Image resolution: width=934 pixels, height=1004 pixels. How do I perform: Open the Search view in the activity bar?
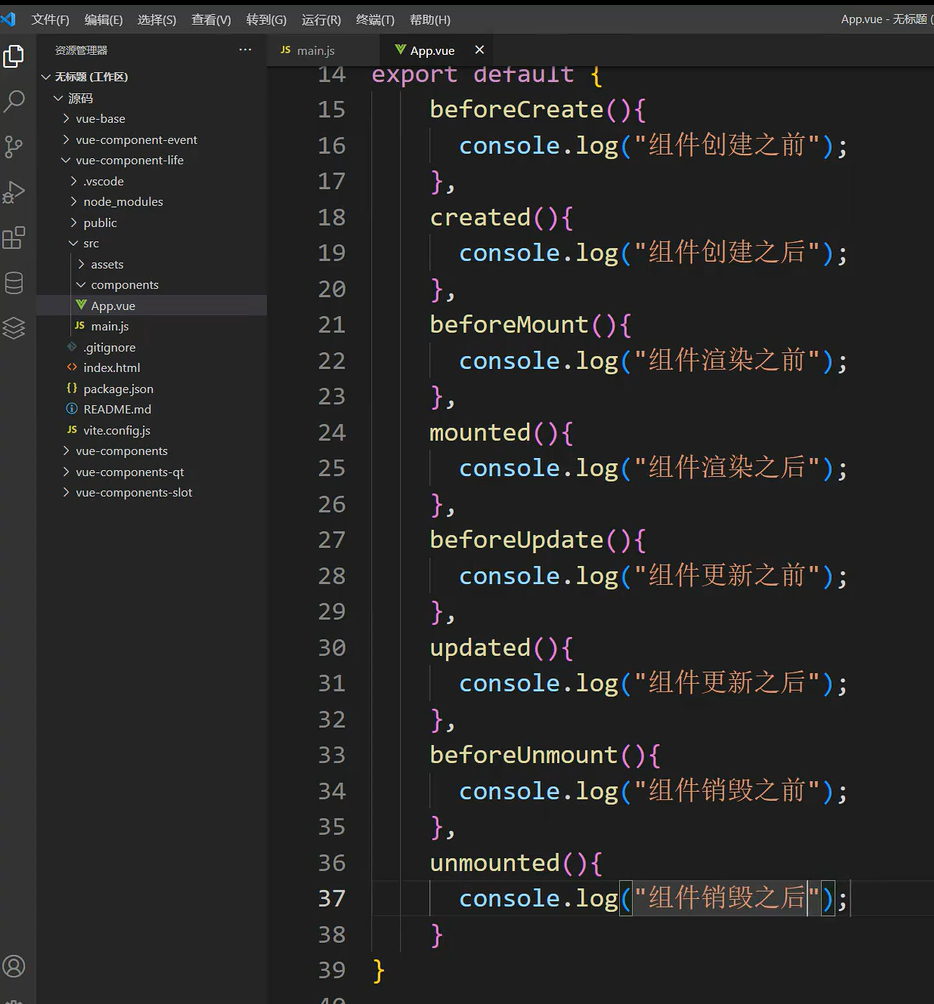click(x=14, y=101)
